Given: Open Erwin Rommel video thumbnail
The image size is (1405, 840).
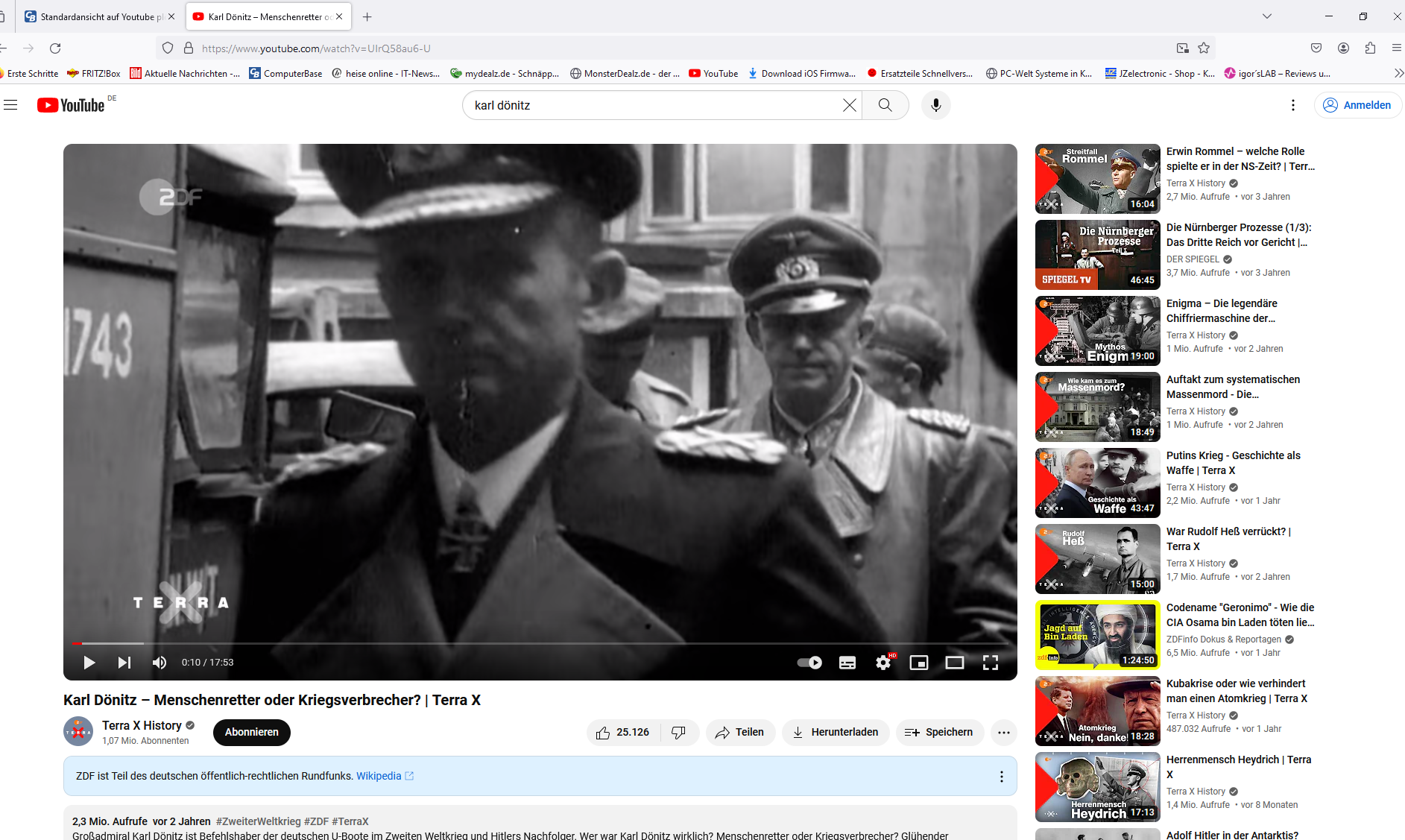Looking at the screenshot, I should pos(1098,179).
